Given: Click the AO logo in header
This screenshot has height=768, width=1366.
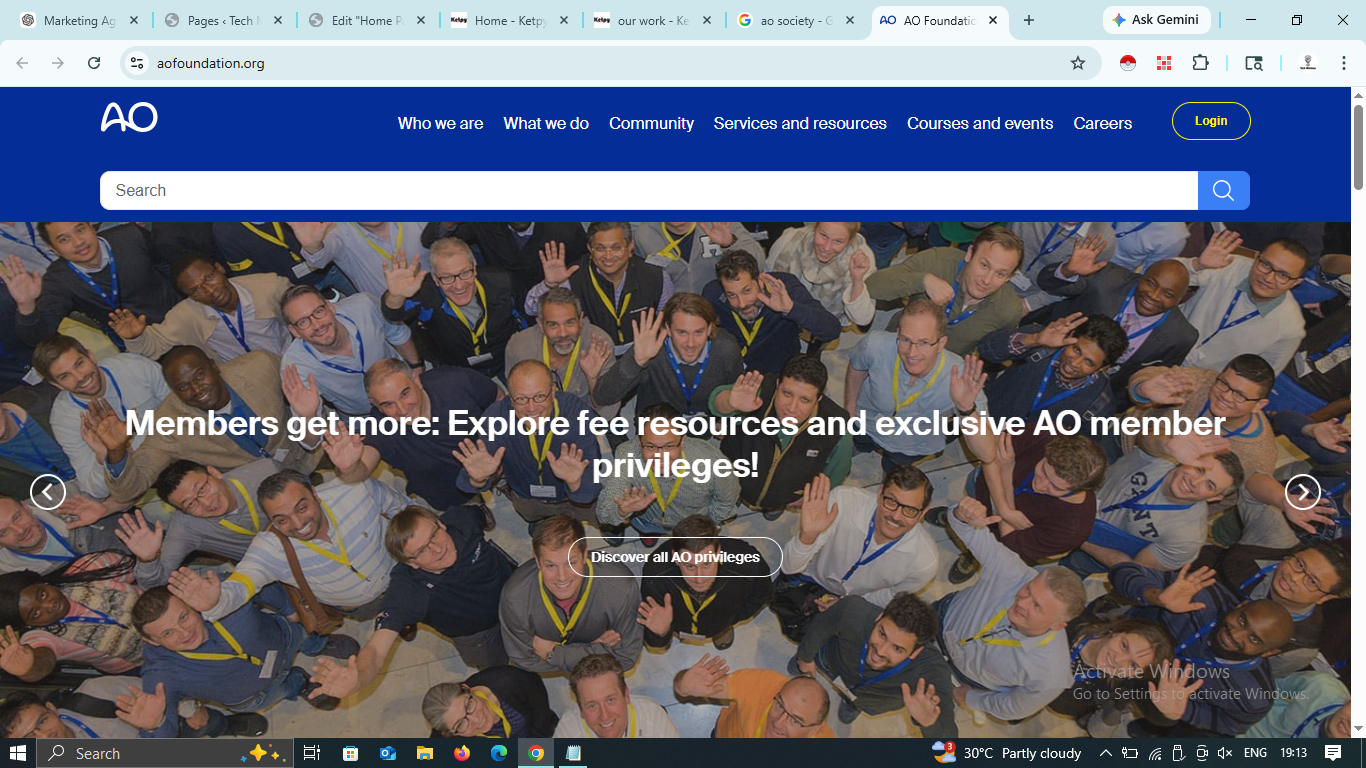Looking at the screenshot, I should pos(129,118).
